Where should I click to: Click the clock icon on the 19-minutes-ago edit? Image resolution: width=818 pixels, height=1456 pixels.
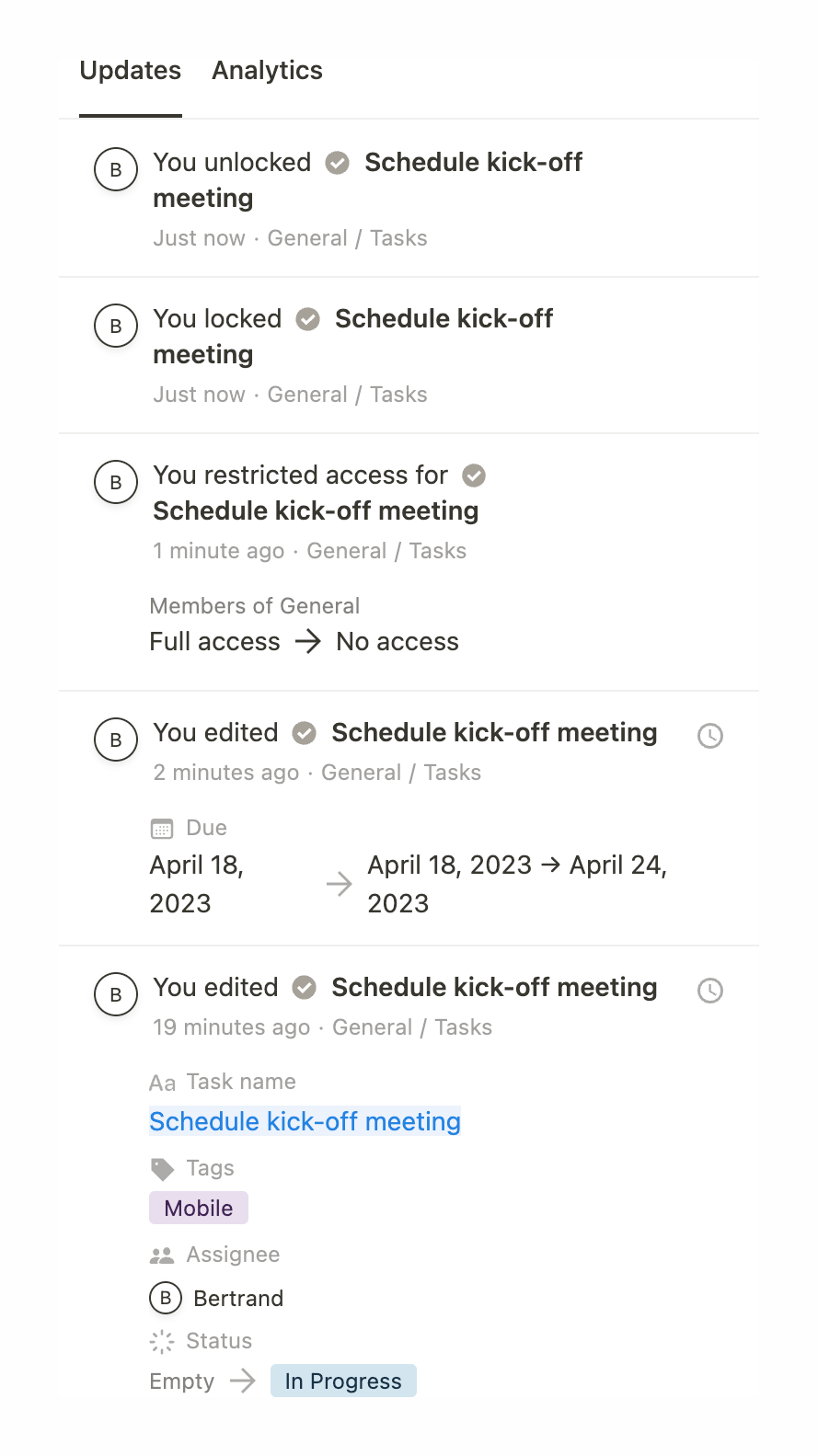click(x=709, y=992)
